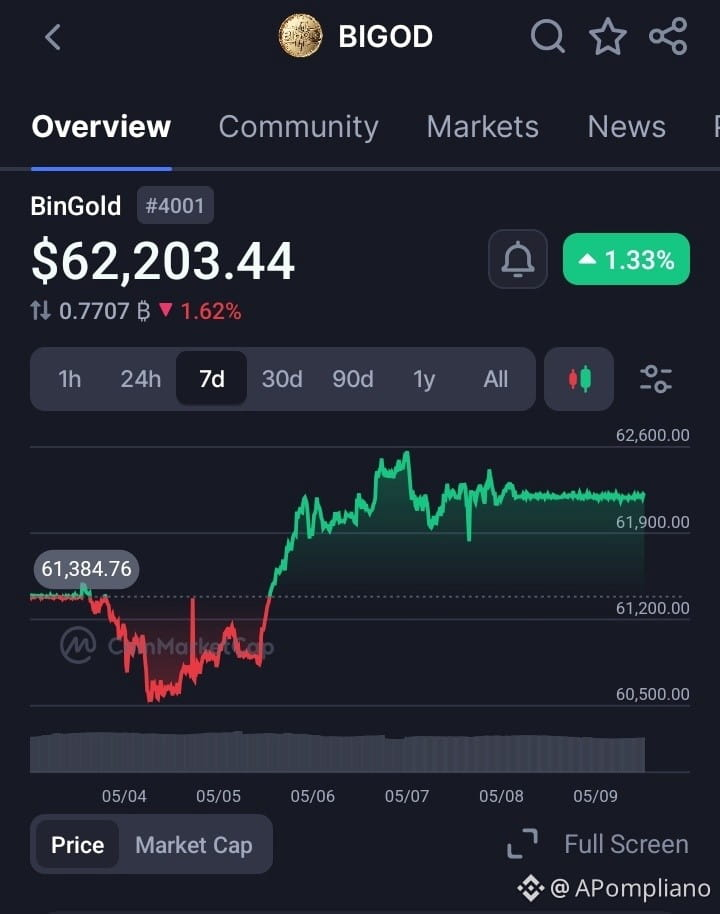The height and width of the screenshot is (914, 720).
Task: Switch chart to Market Cap
Action: [194, 845]
